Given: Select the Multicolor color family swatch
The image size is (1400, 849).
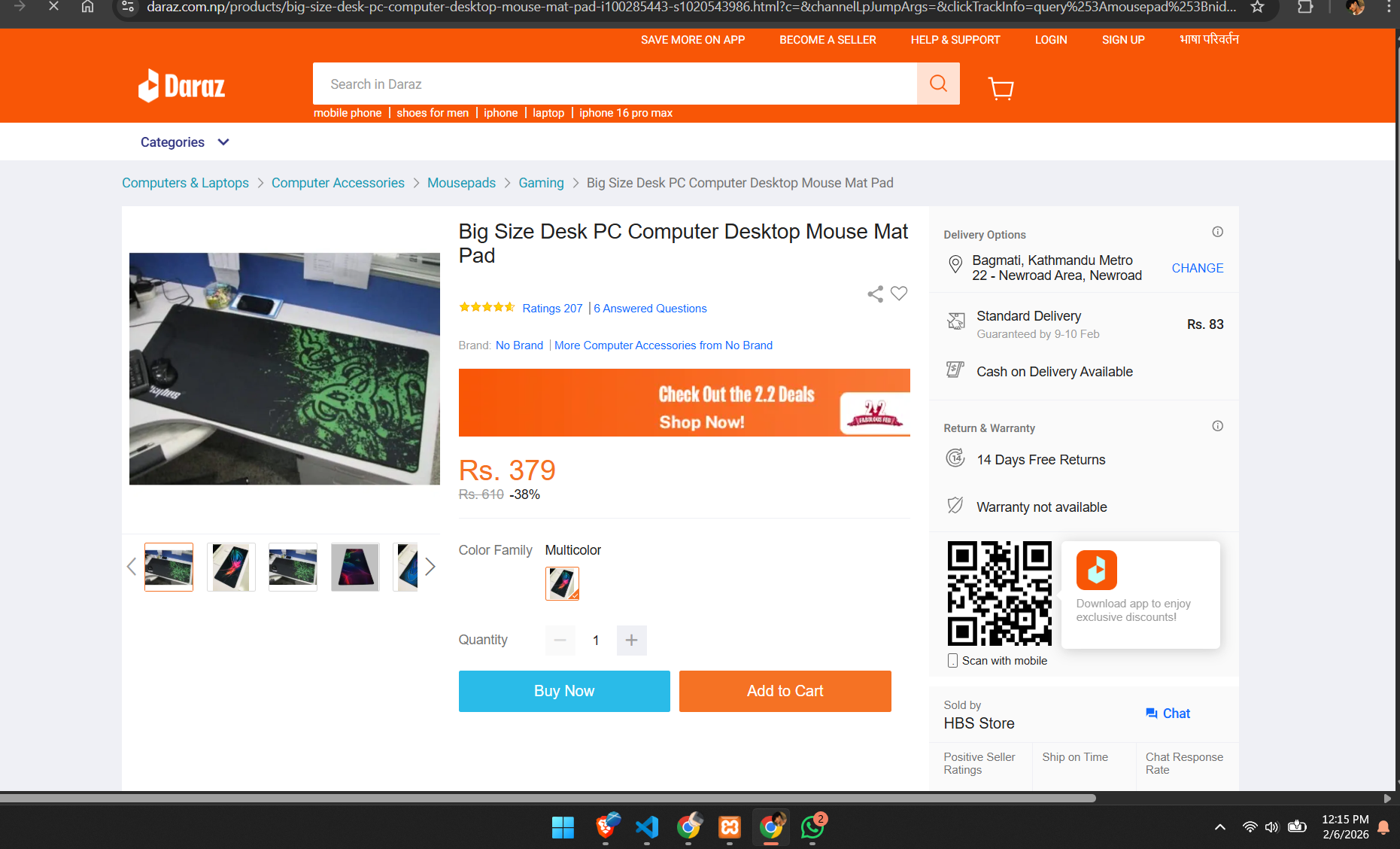Looking at the screenshot, I should (x=562, y=583).
